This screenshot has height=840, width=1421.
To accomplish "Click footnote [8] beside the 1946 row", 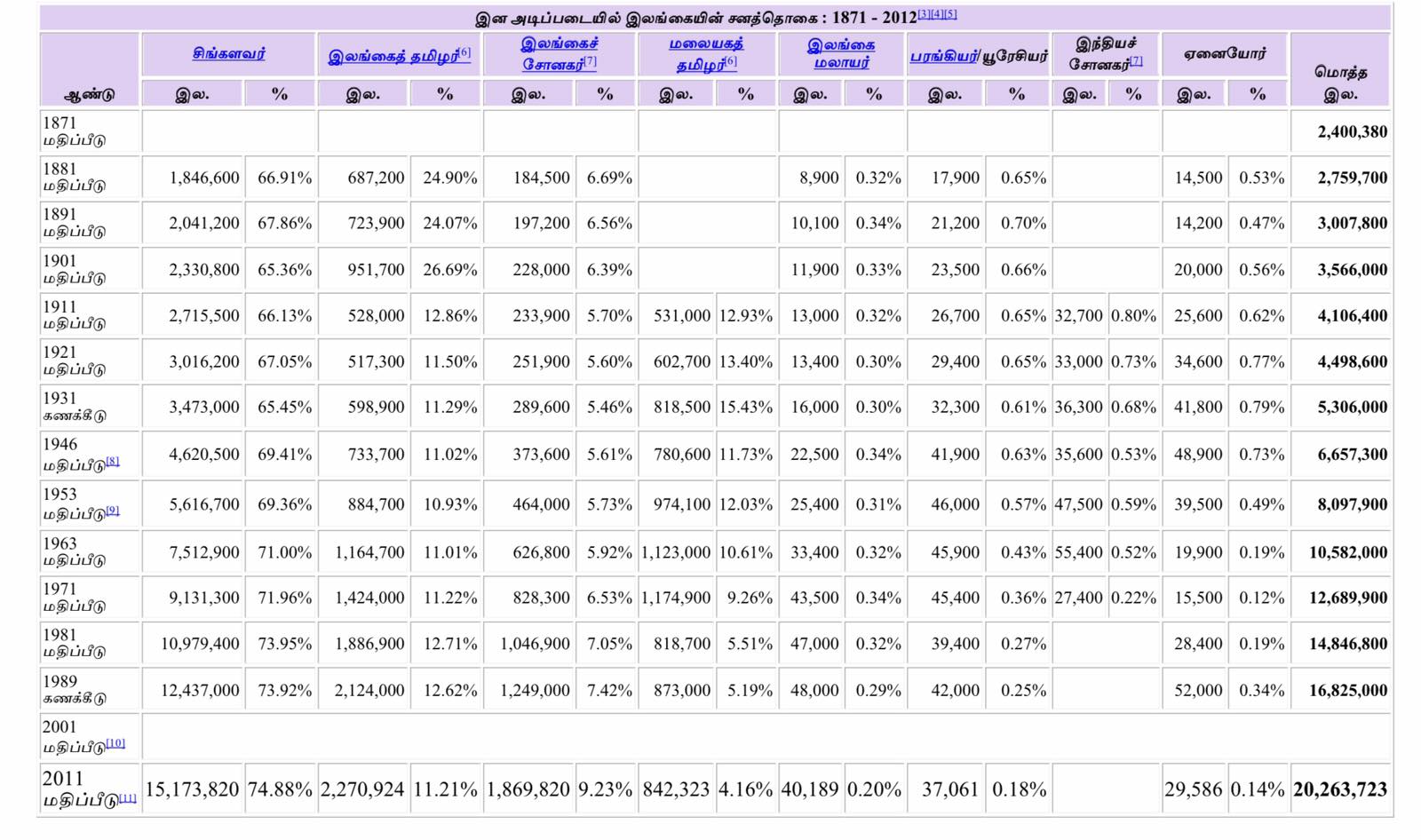I will 113,461.
